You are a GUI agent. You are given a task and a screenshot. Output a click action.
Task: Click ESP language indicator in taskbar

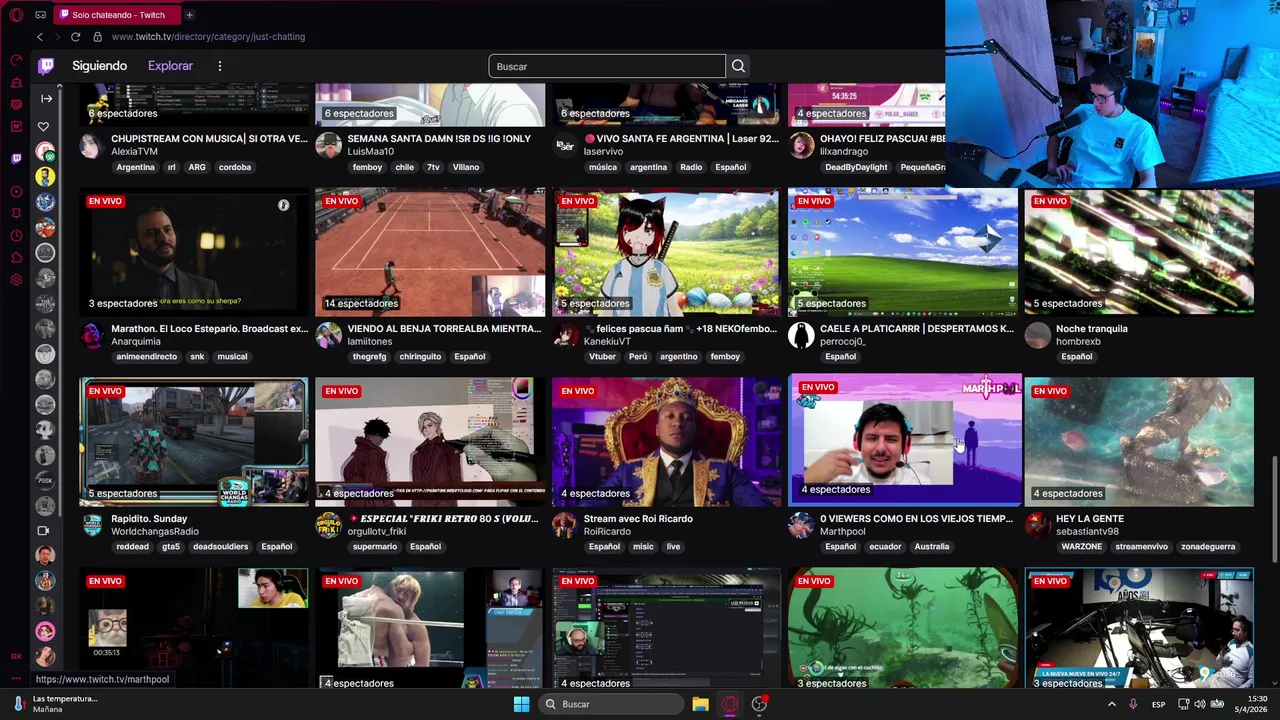1158,704
